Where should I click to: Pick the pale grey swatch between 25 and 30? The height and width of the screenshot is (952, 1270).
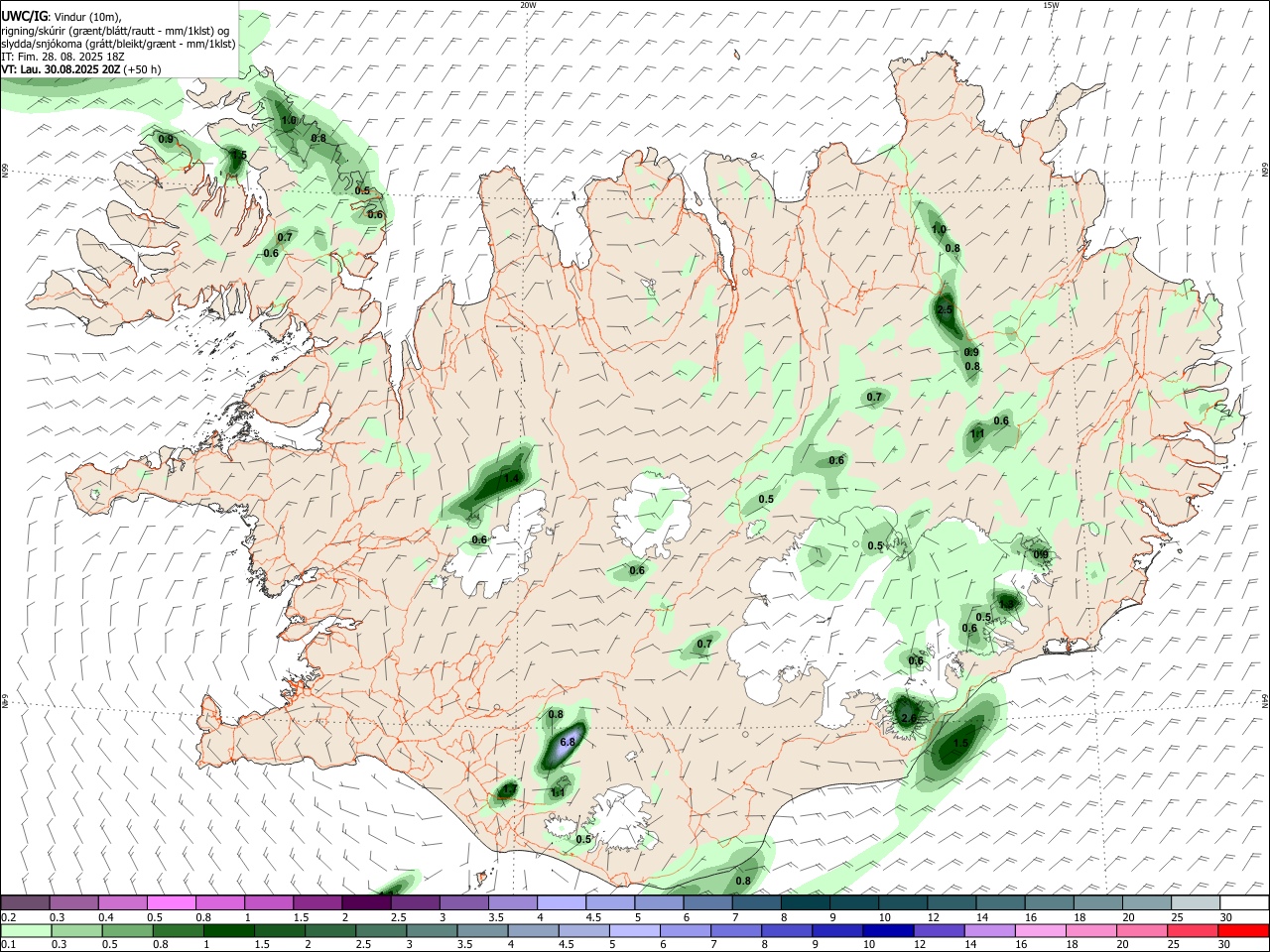(x=1196, y=902)
